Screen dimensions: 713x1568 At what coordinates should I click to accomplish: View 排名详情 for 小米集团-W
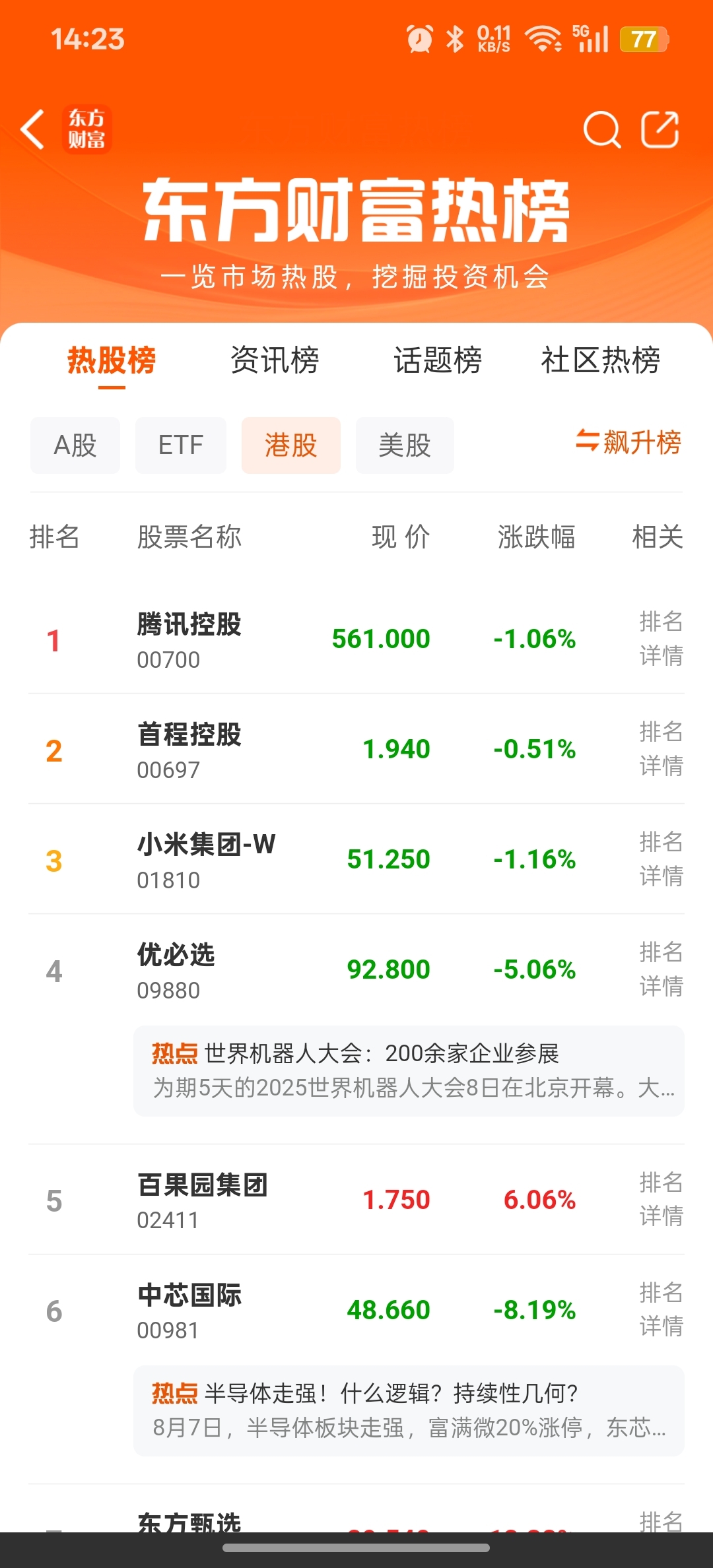pos(661,859)
